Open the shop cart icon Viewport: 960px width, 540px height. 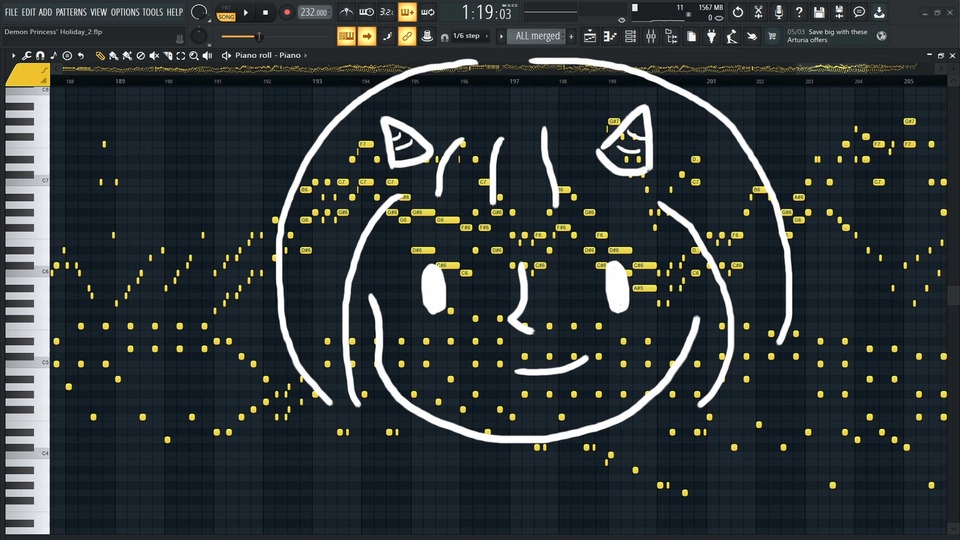[x=772, y=37]
